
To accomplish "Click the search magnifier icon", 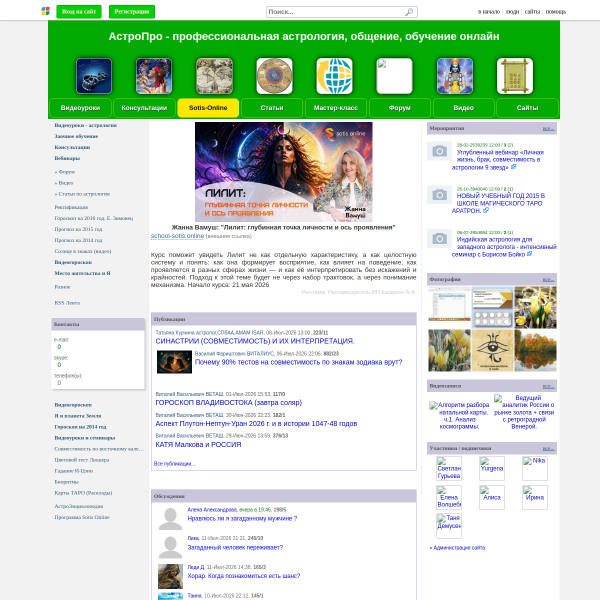I will coord(409,12).
